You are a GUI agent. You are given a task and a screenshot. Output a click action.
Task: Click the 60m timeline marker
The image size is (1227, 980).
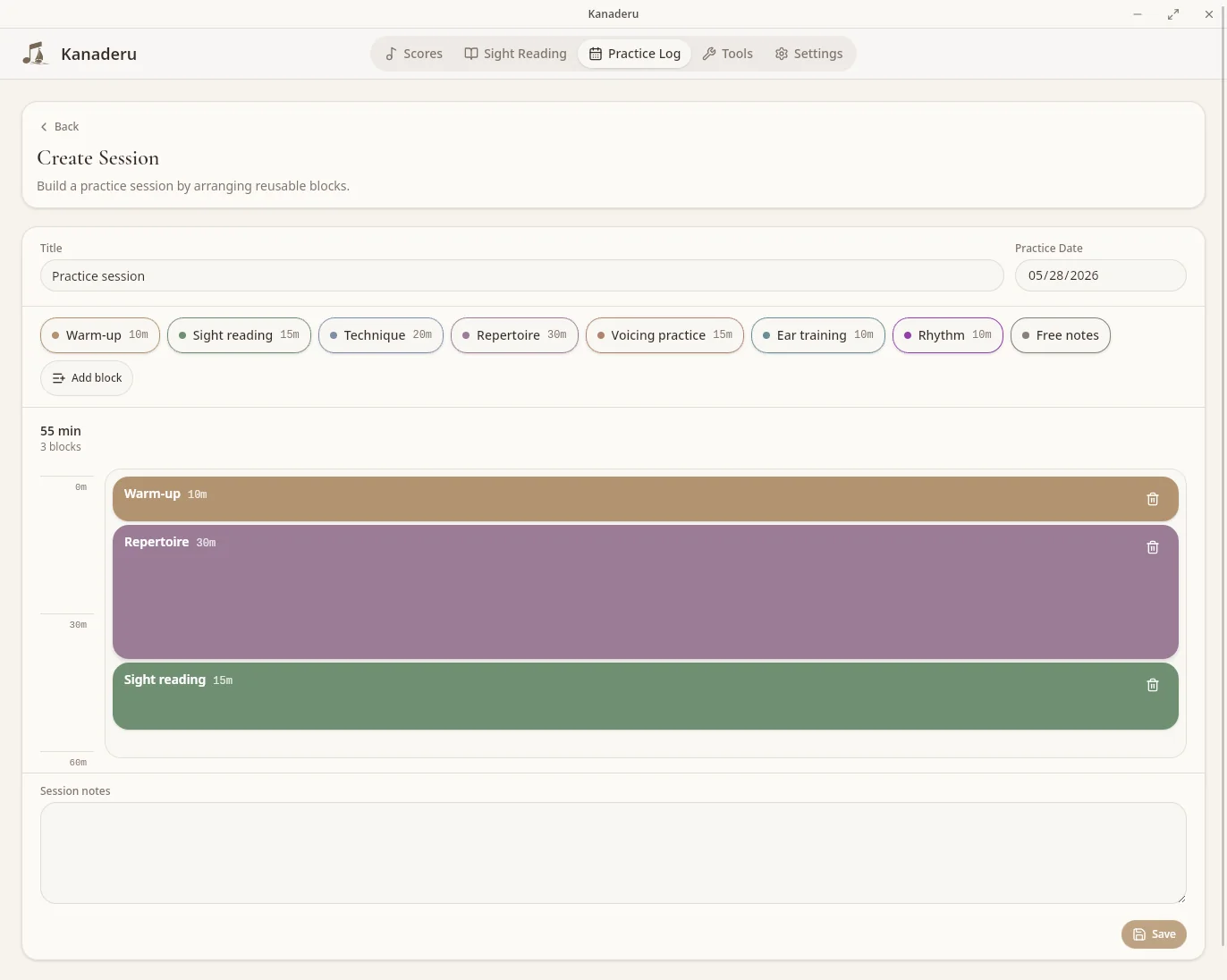pos(79,763)
